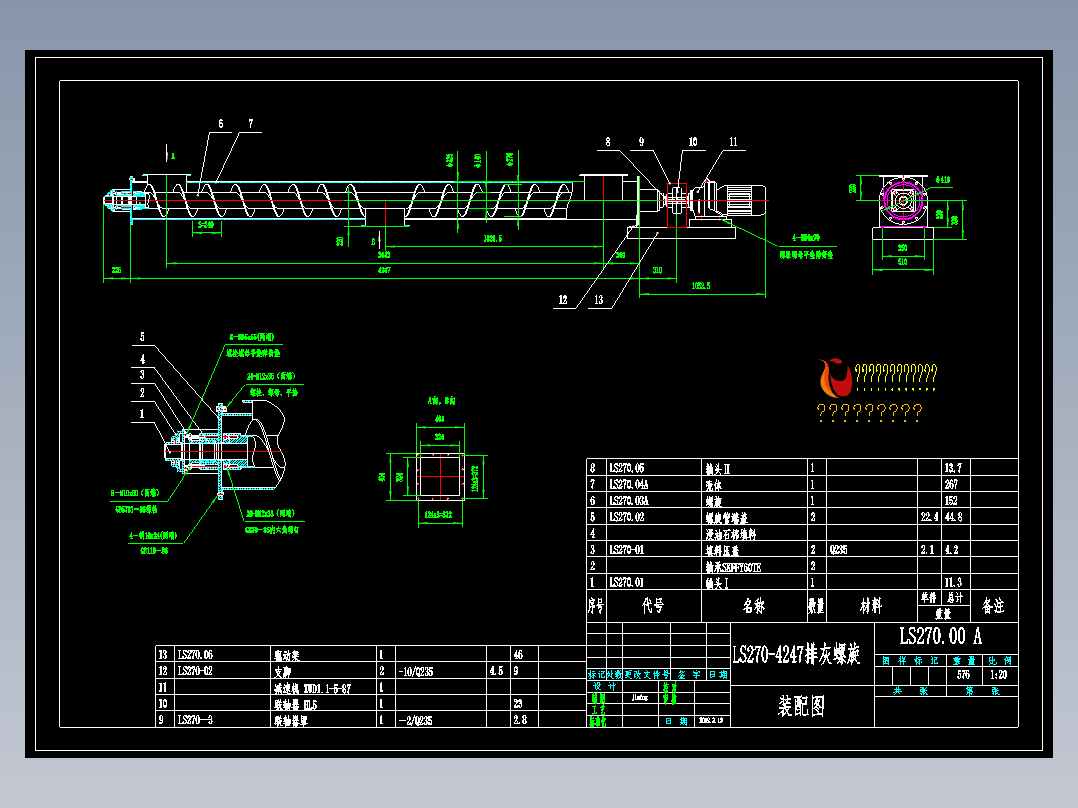Click balloon number 6 above the screw

tap(221, 124)
